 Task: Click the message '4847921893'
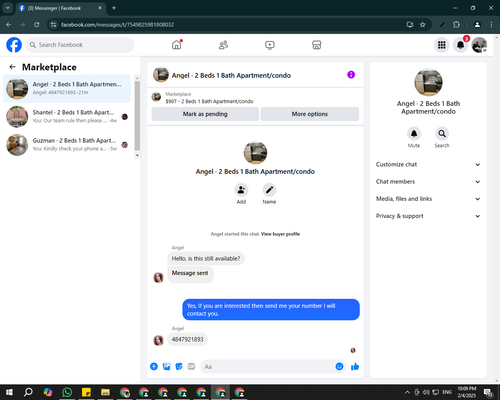pos(187,339)
